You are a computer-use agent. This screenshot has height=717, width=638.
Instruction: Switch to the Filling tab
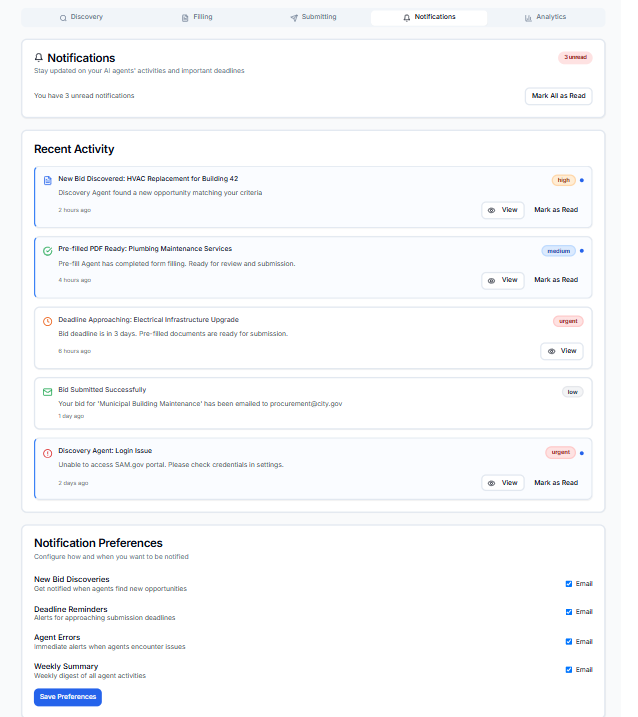(x=197, y=17)
